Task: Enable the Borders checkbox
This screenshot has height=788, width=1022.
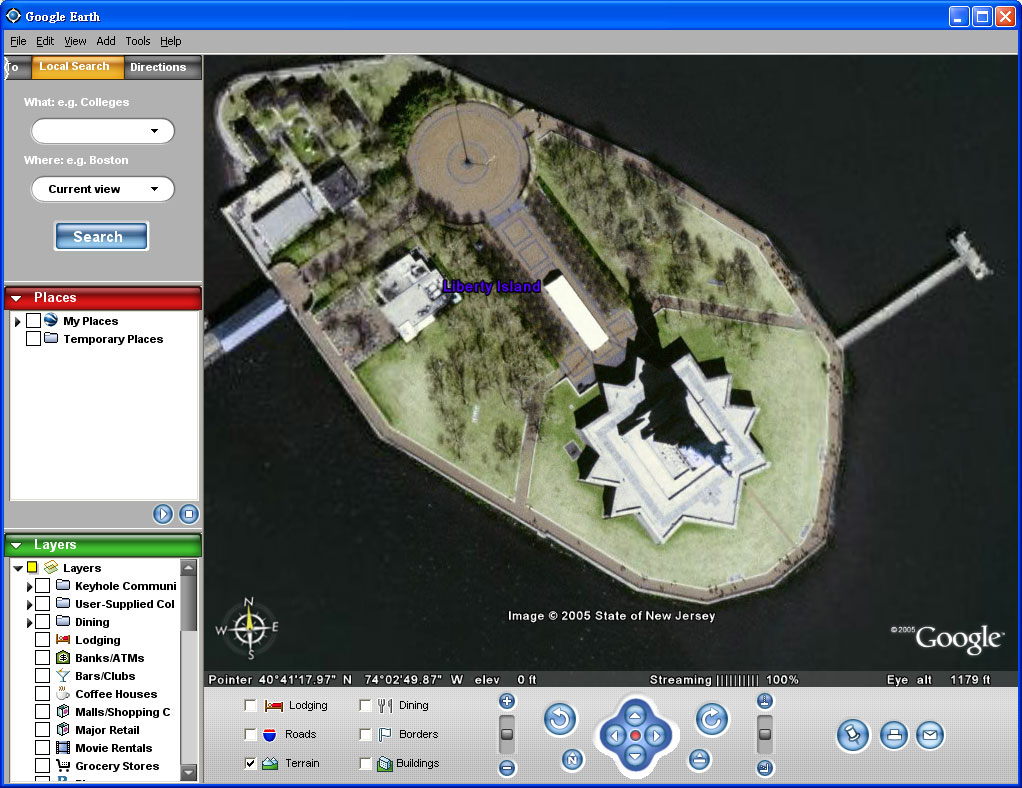Action: click(365, 735)
